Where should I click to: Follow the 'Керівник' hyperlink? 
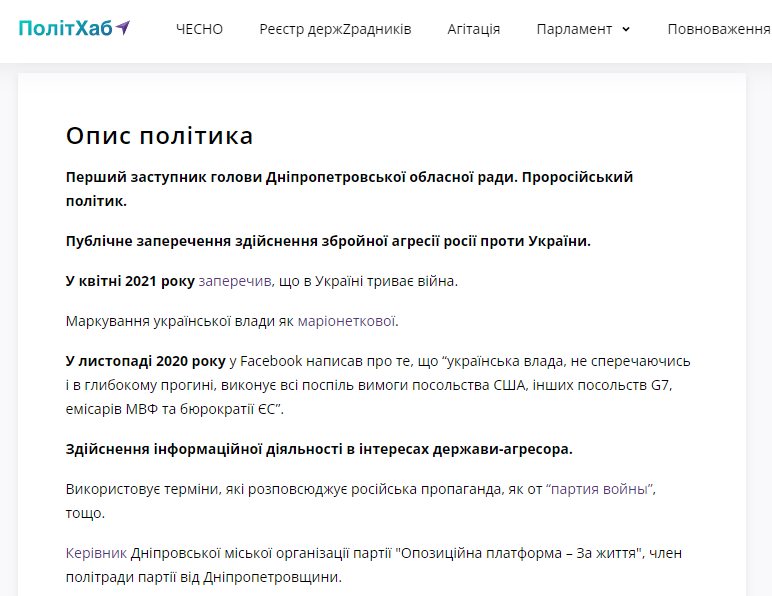[94, 553]
